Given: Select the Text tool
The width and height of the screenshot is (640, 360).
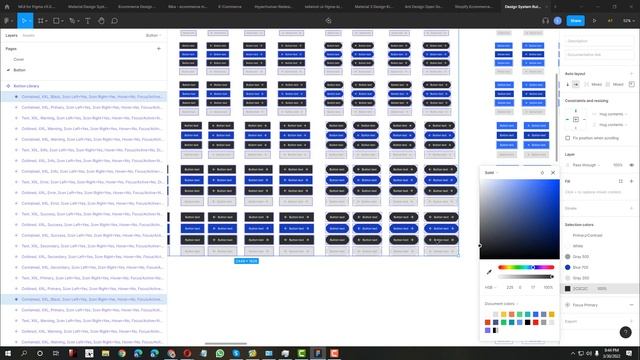Looking at the screenshot, I should pos(88,20).
